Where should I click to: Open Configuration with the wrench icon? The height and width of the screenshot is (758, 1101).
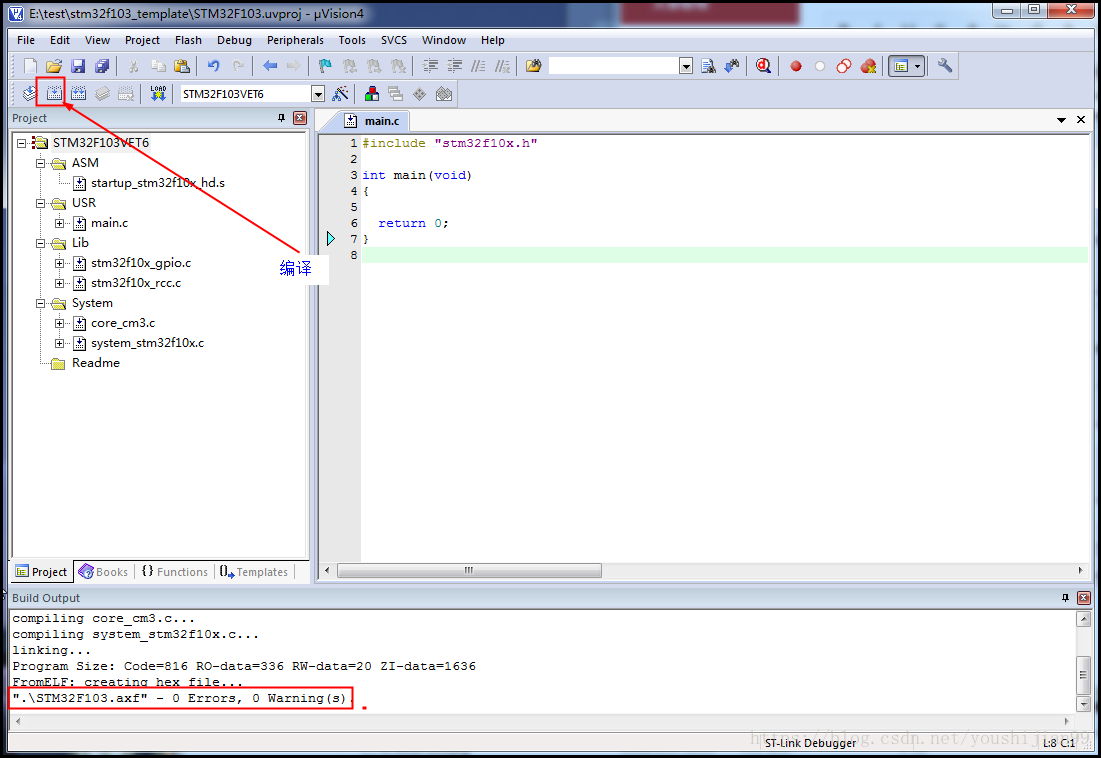click(945, 67)
